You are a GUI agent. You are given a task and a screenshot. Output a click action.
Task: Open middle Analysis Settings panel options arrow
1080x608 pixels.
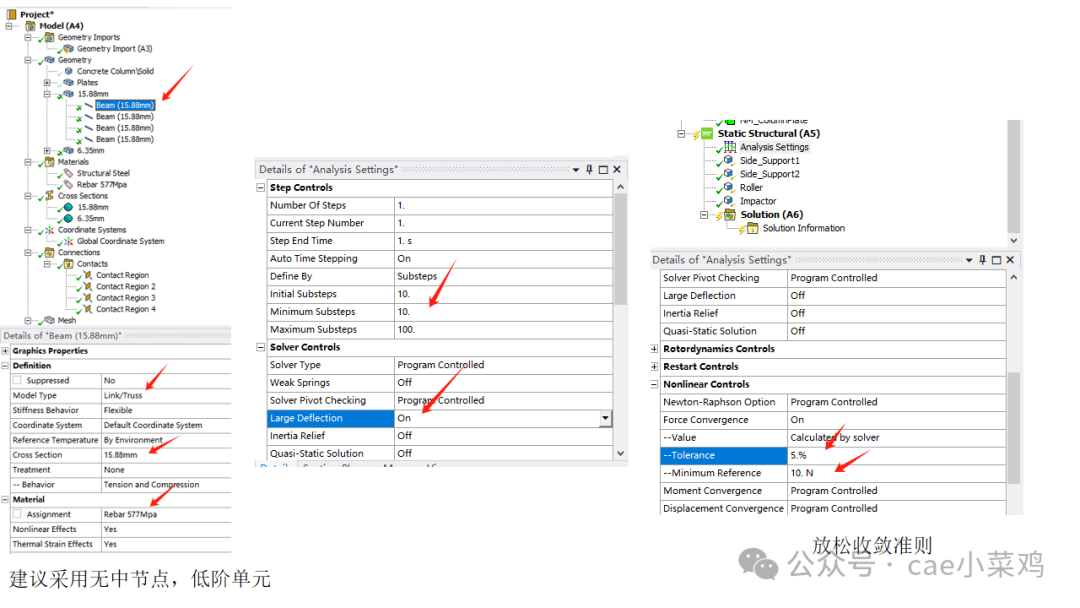(576, 169)
